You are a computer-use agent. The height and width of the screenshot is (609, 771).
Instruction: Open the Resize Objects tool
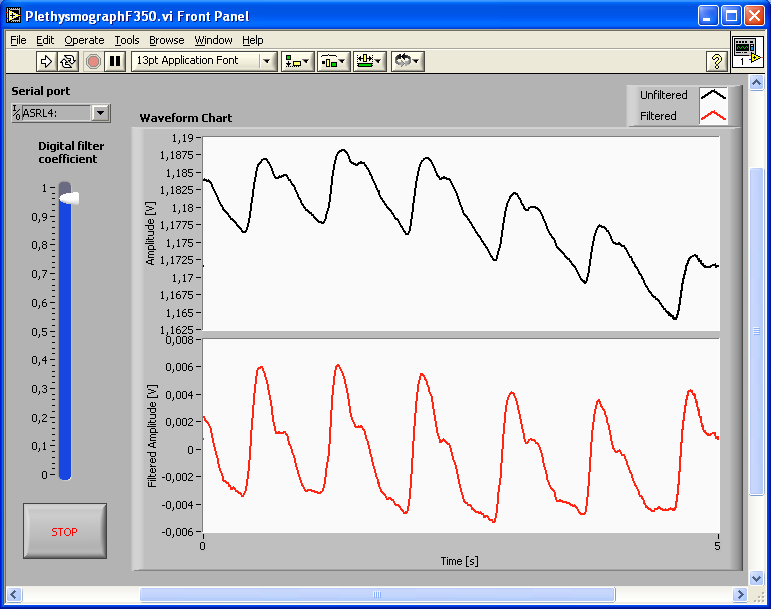(369, 61)
